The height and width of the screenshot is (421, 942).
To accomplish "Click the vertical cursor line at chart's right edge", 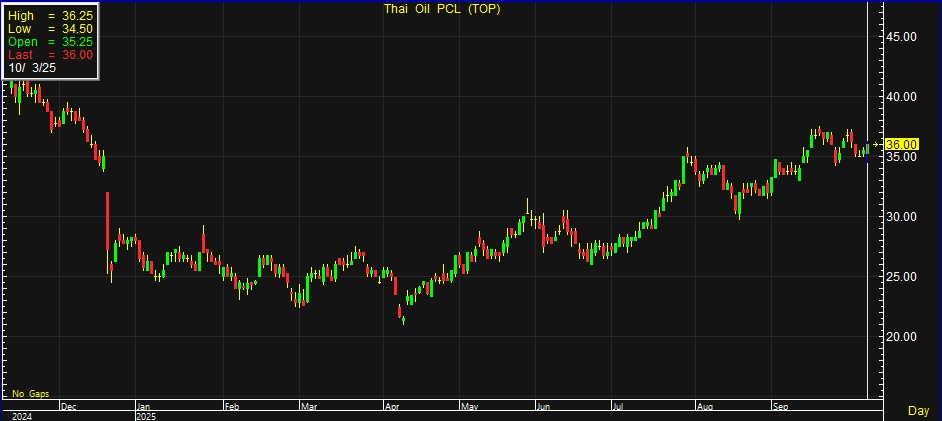I will click(867, 200).
